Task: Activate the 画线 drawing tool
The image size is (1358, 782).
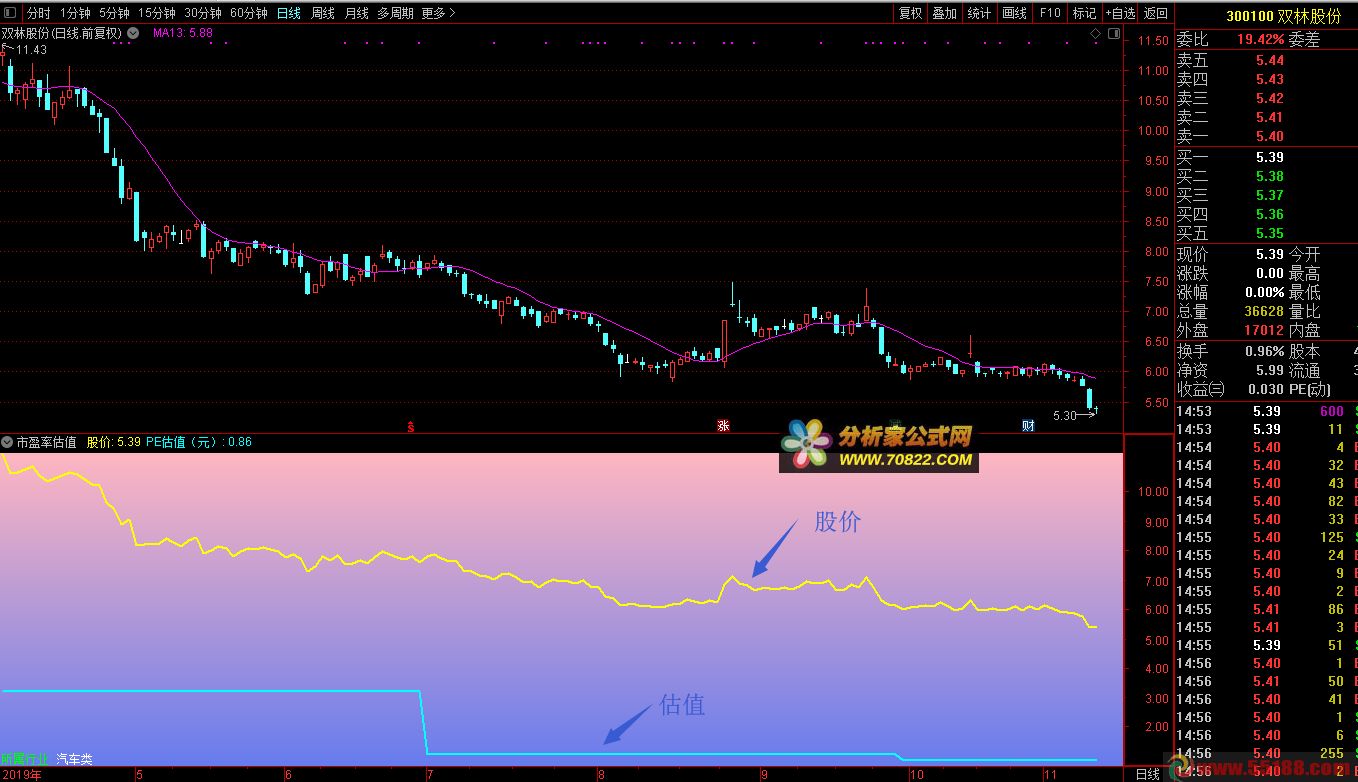Action: (1014, 13)
